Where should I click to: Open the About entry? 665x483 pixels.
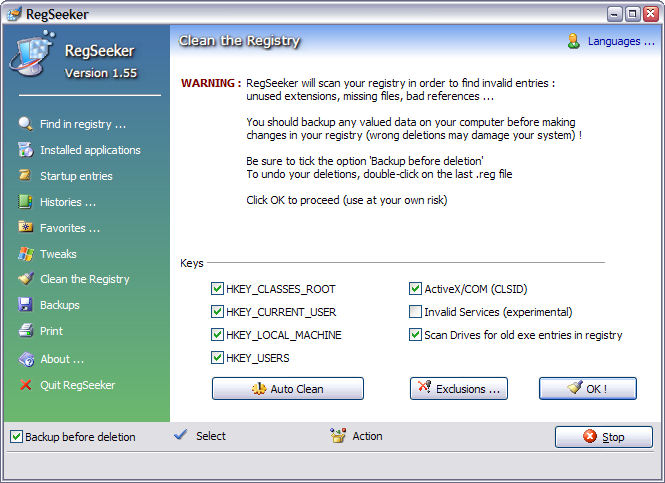62,359
